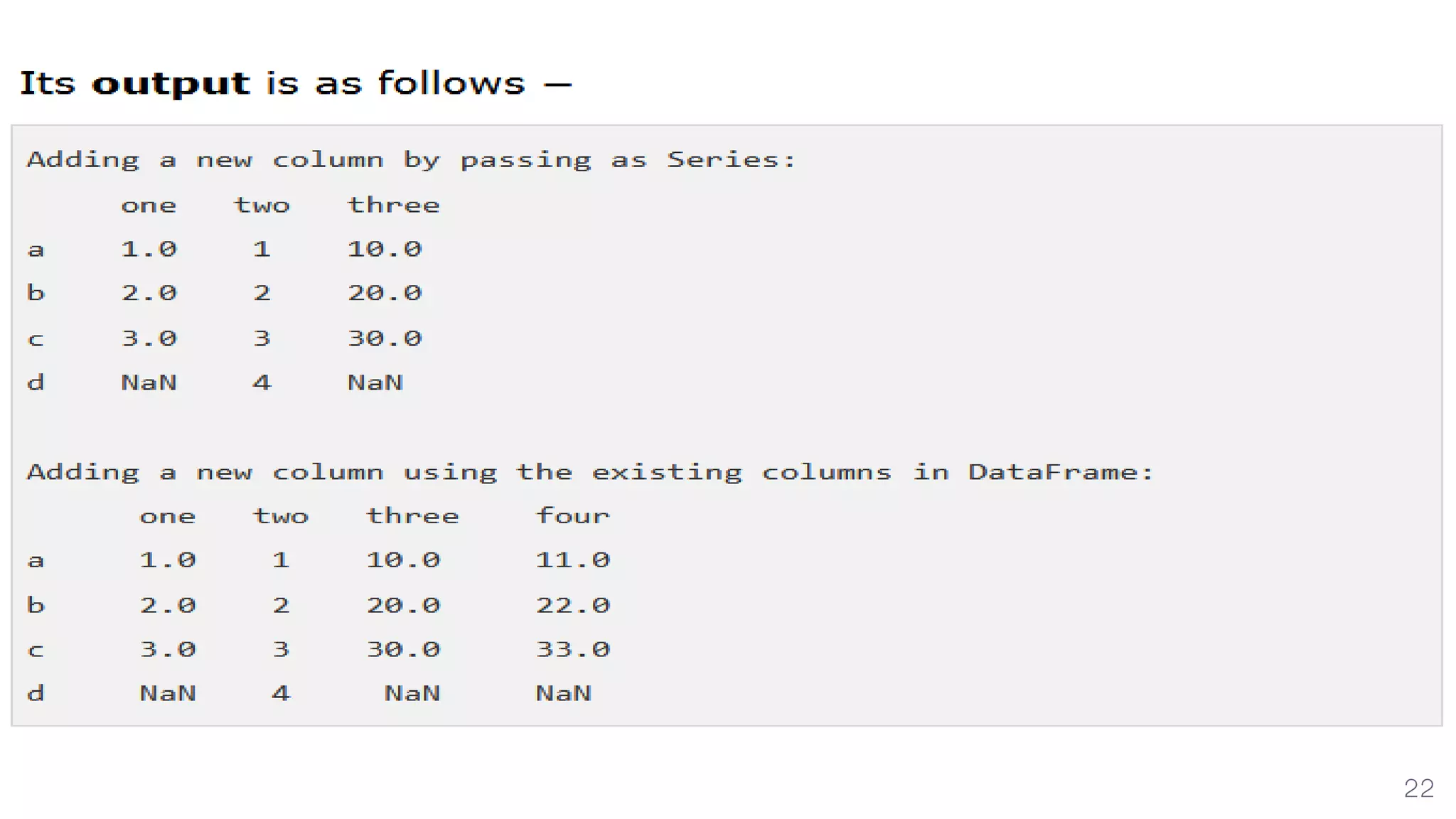
Task: Click 'three' header in second table
Action: (x=413, y=515)
